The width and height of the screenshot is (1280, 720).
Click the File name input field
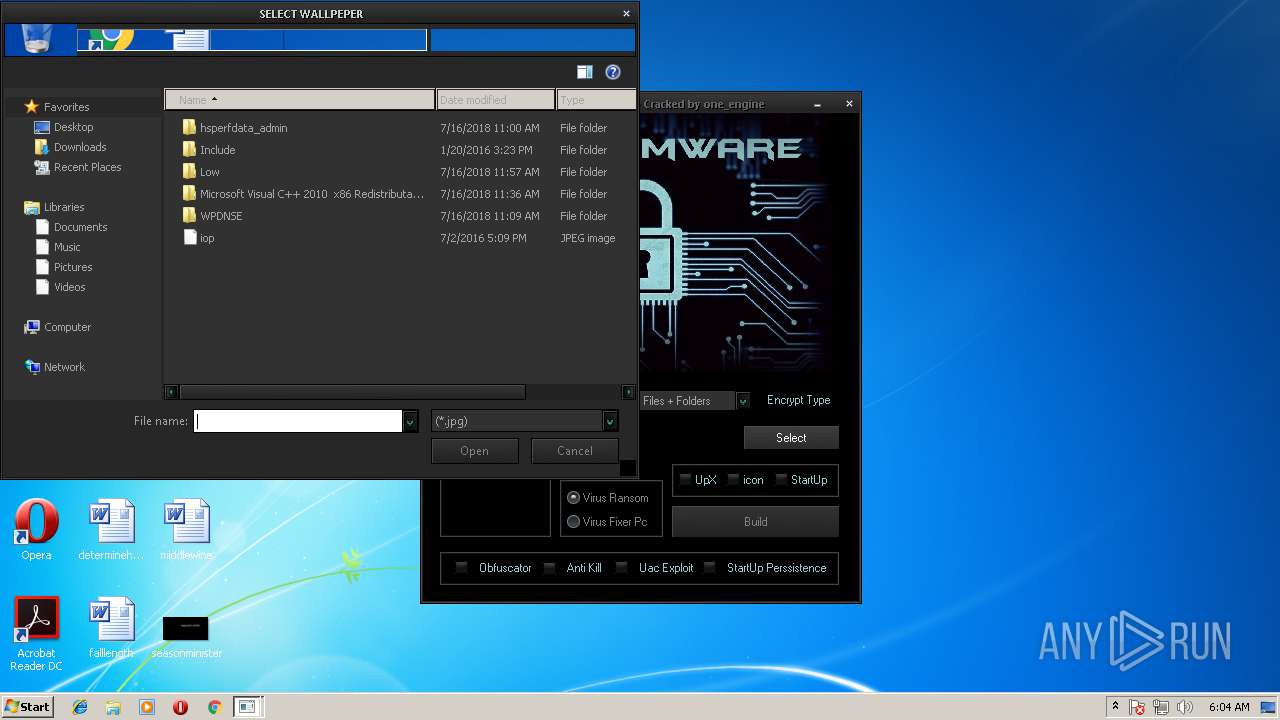[298, 421]
